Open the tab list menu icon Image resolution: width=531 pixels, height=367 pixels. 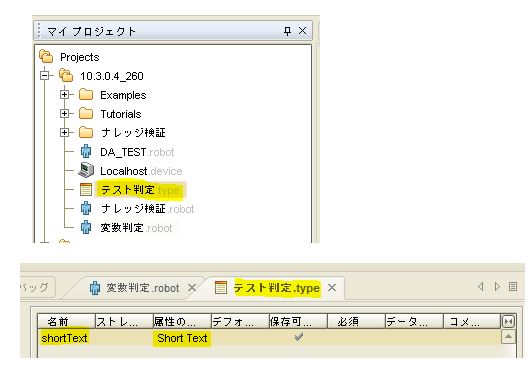click(513, 287)
